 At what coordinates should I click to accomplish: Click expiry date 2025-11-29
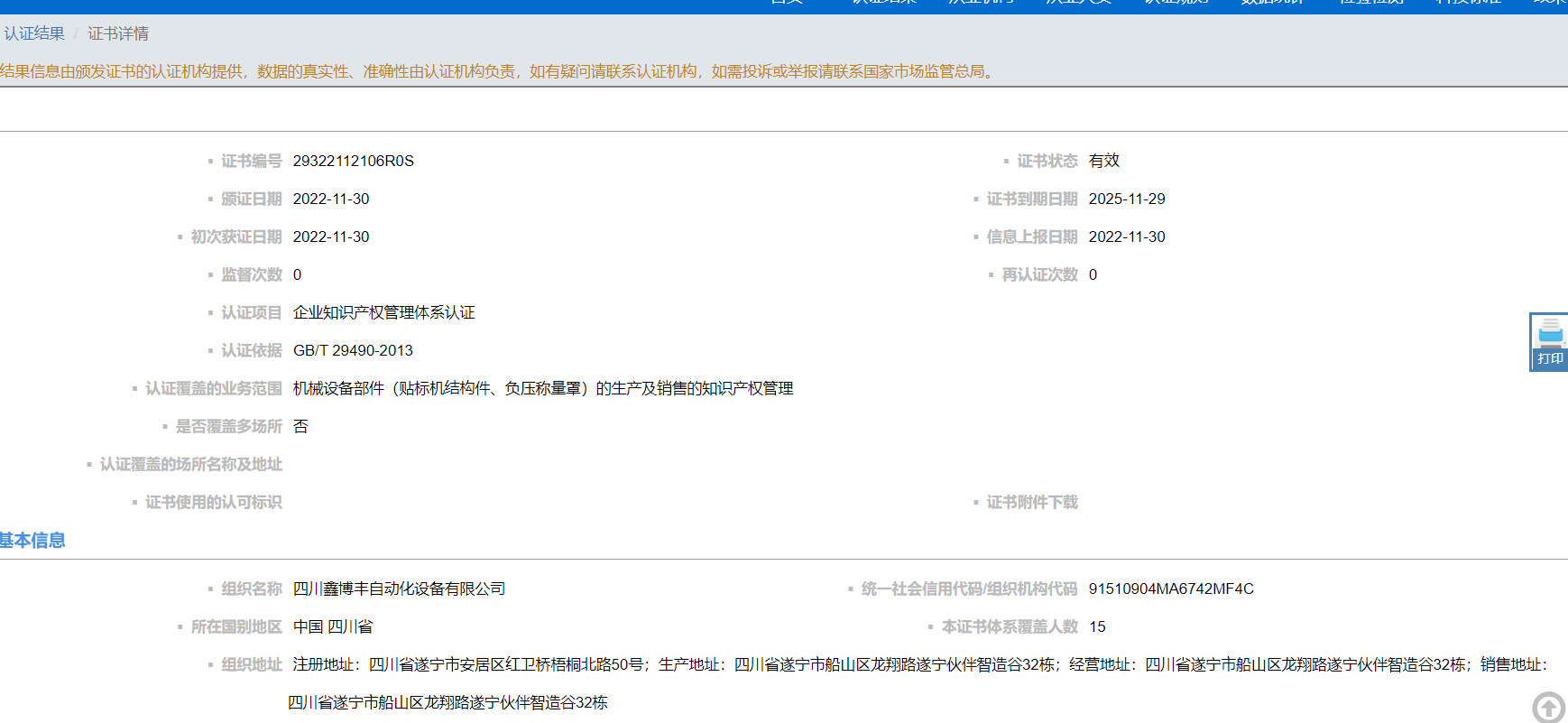tap(1127, 199)
